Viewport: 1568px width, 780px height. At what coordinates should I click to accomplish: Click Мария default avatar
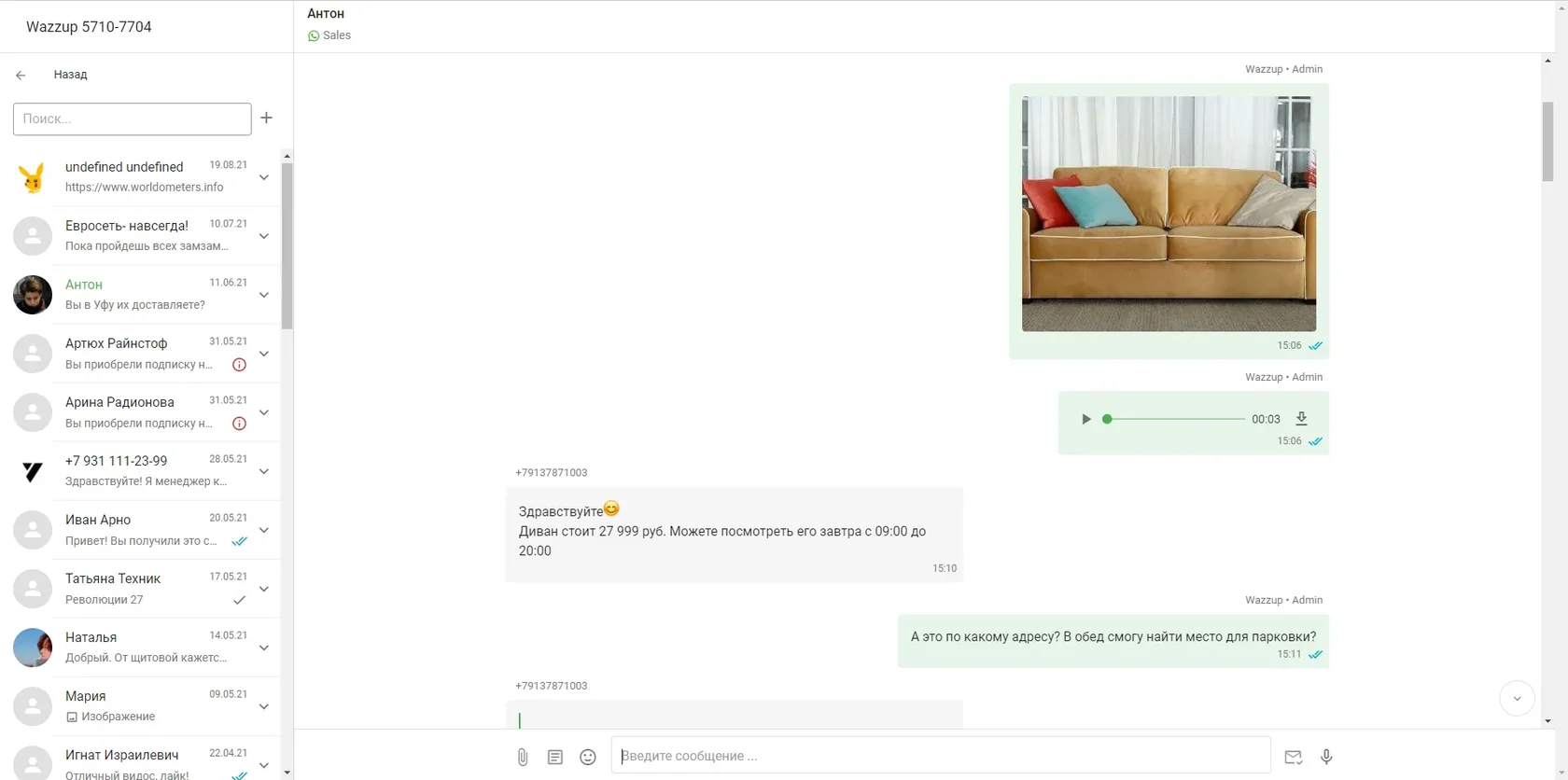pyautogui.click(x=33, y=706)
